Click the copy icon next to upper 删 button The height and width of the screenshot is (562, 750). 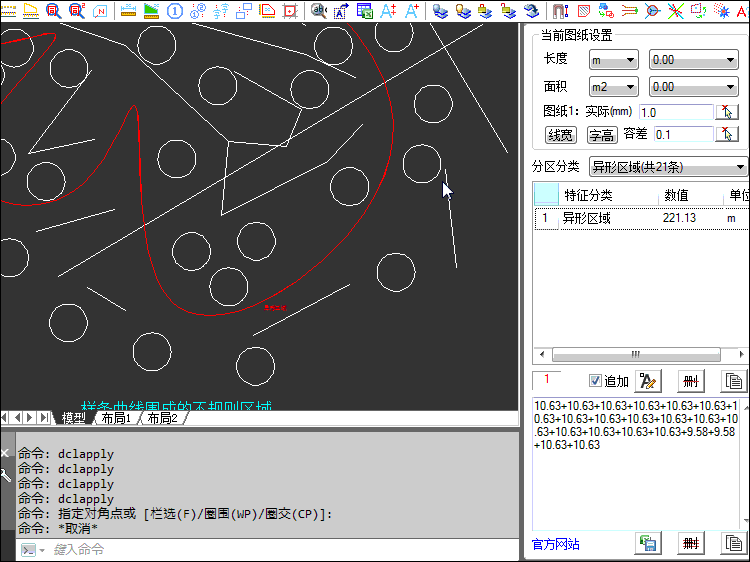[733, 381]
